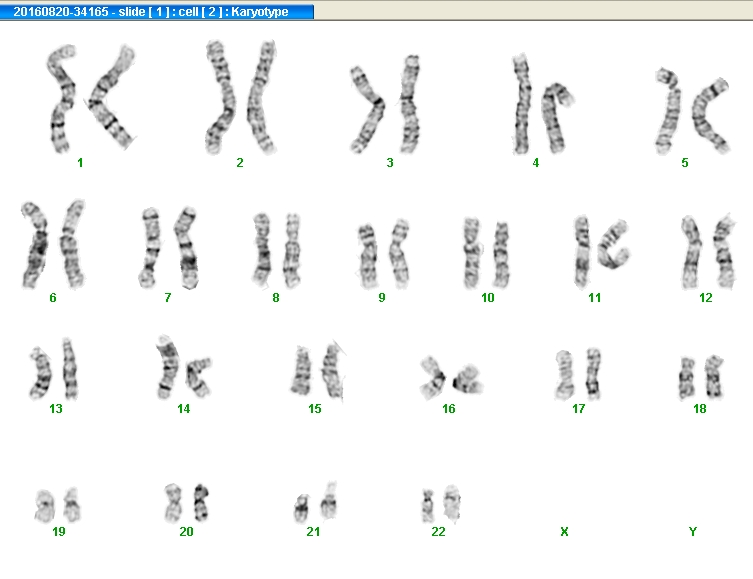Click the green label '7'
Viewport: 753px width, 579px height.
(168, 298)
